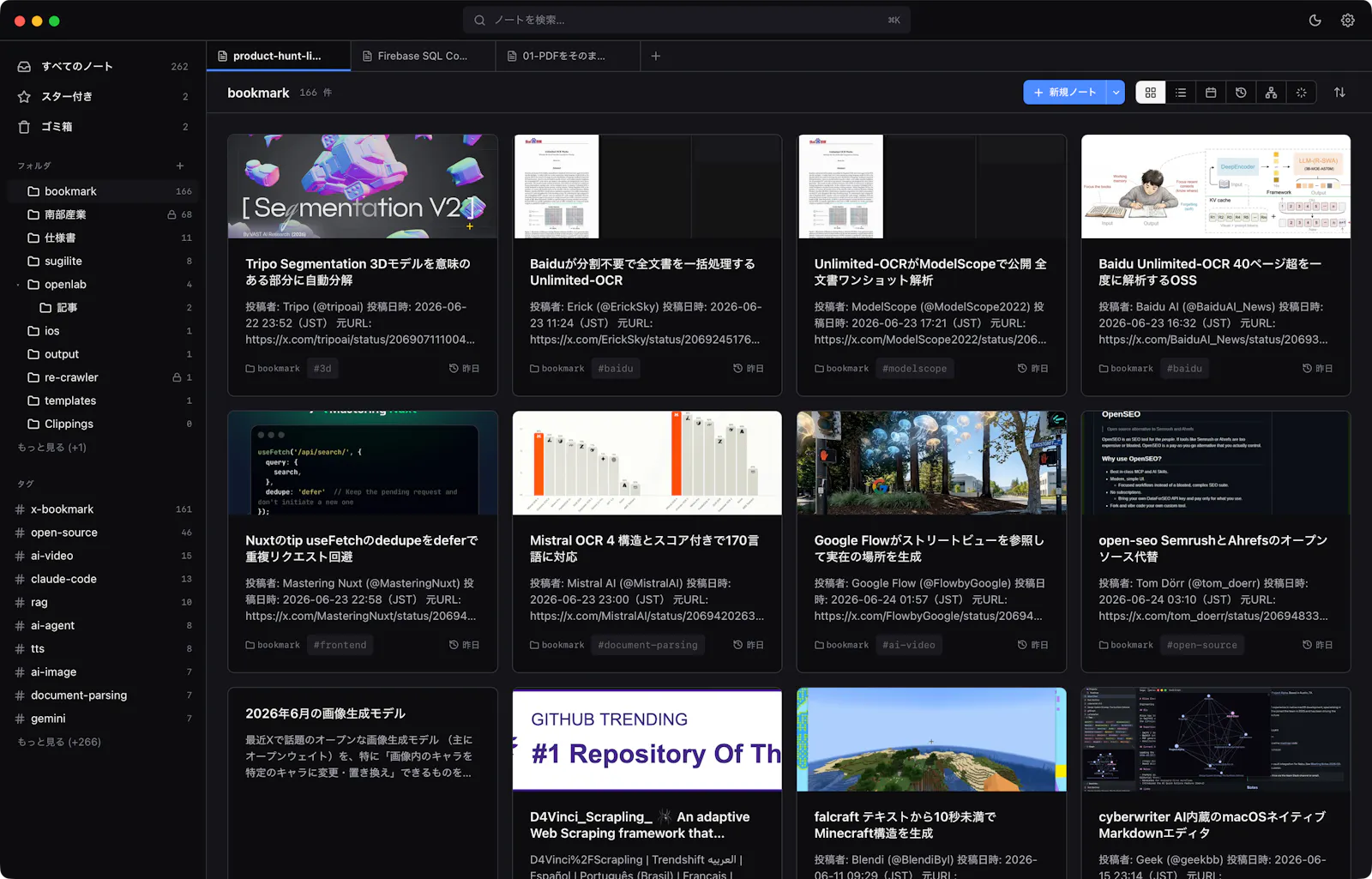The height and width of the screenshot is (879, 1372).
Task: Click the #ai-video chip on Google Flow card
Action: (x=909, y=645)
